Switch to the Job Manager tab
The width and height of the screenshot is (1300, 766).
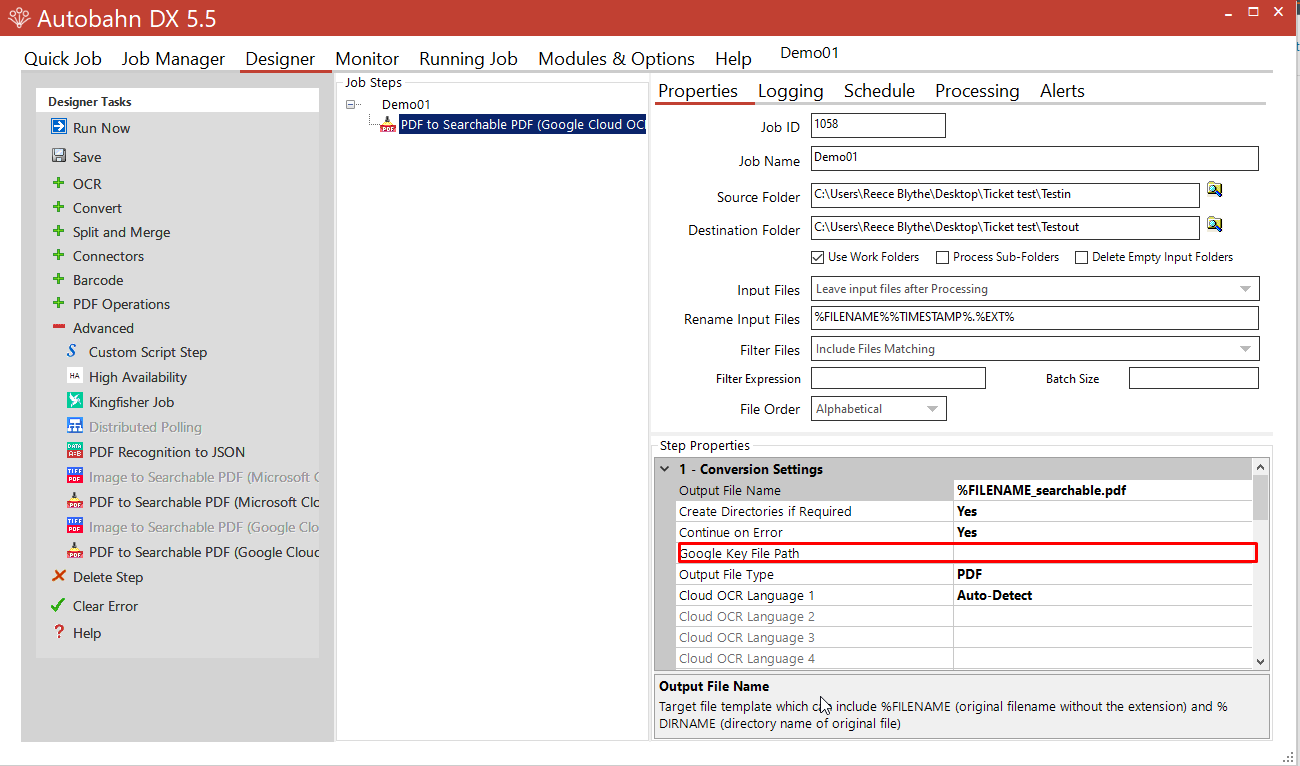pyautogui.click(x=173, y=59)
